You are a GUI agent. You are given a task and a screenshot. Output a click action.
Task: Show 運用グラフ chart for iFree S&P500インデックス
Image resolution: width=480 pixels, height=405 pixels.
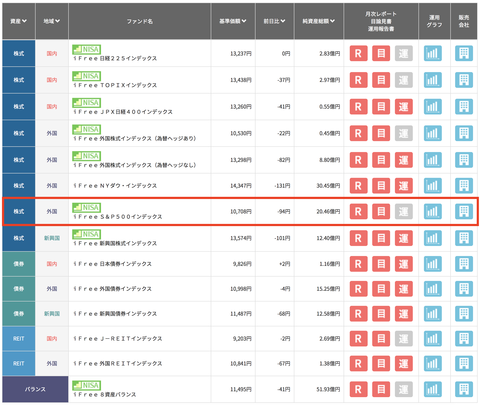[433, 211]
